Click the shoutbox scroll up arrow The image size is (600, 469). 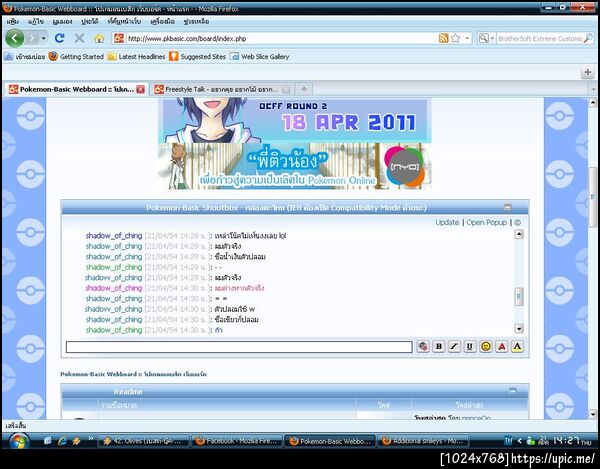coord(519,234)
